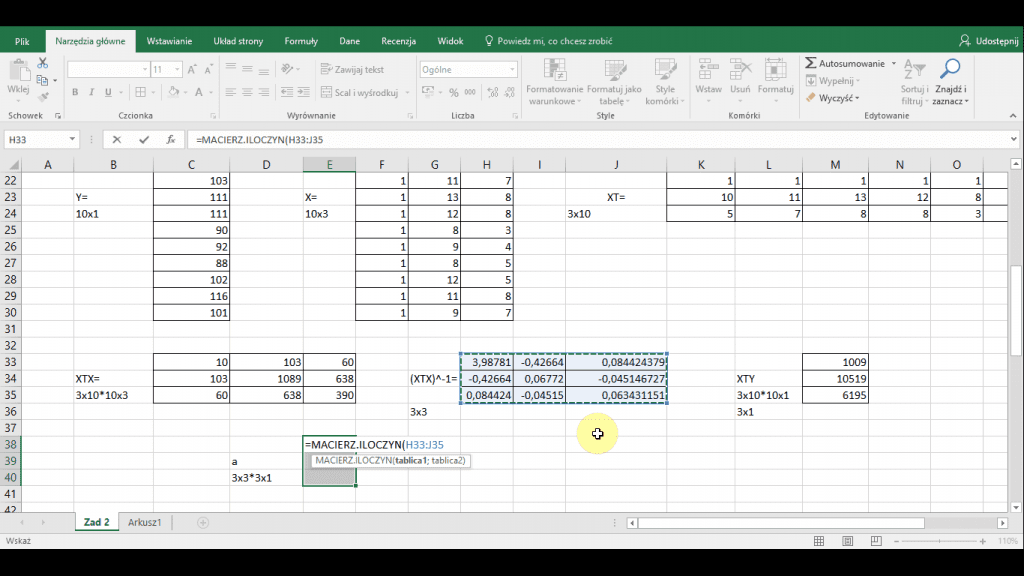Toggle Underline formatting
The width and height of the screenshot is (1024, 576).
click(x=108, y=93)
